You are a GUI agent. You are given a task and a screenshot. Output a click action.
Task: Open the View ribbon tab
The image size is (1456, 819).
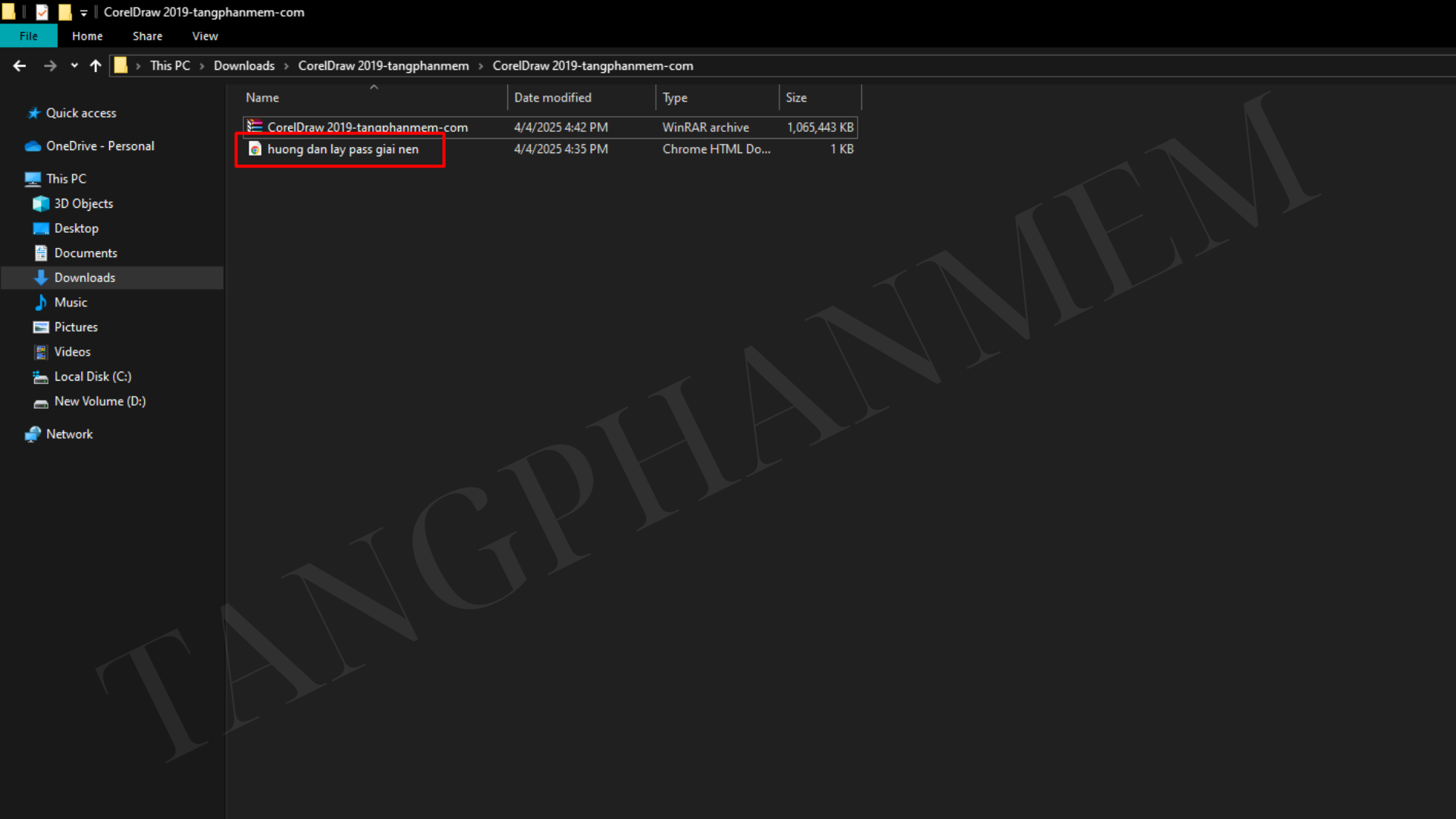click(205, 36)
